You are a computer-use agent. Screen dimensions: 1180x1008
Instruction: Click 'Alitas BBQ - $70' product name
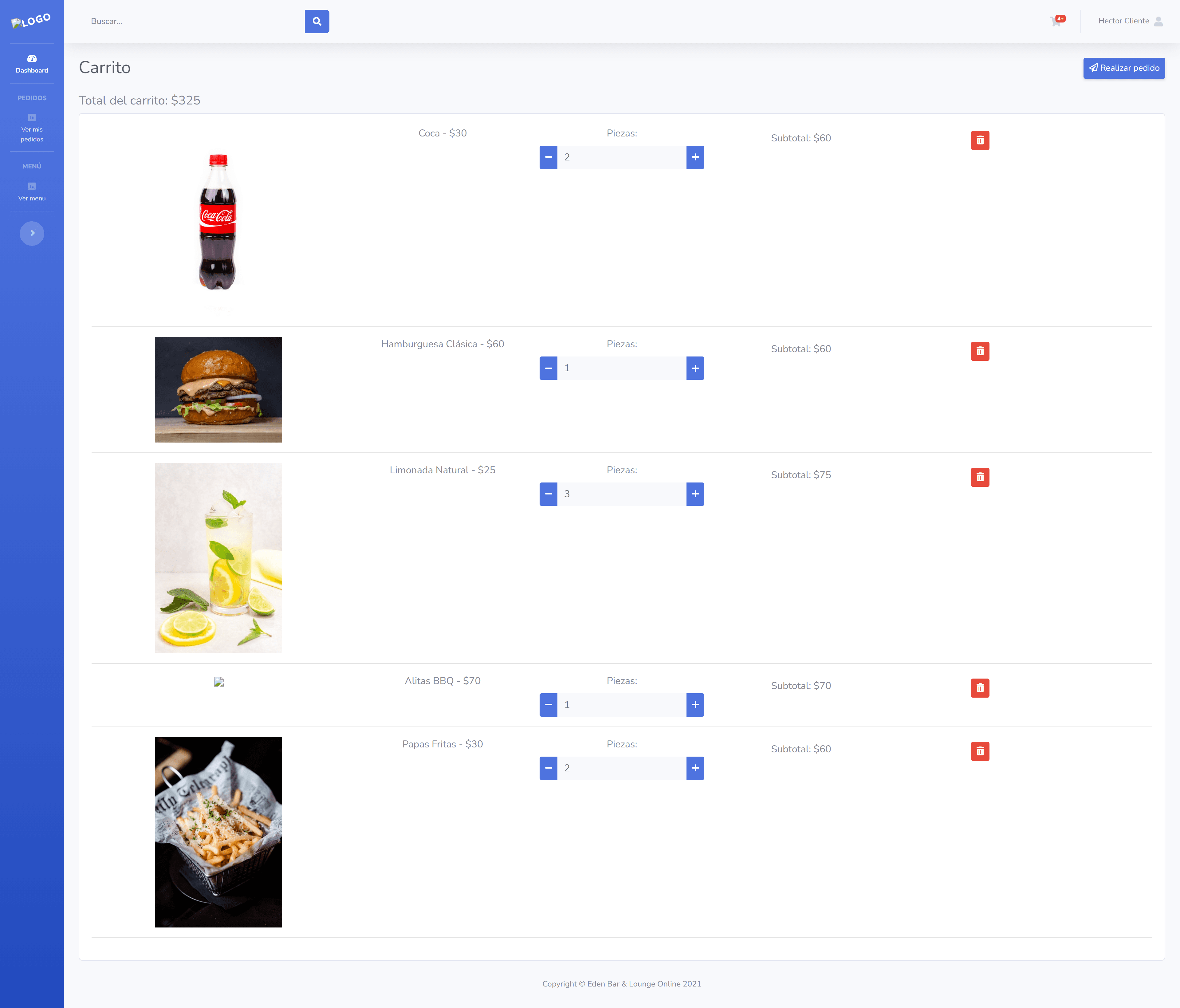click(442, 681)
